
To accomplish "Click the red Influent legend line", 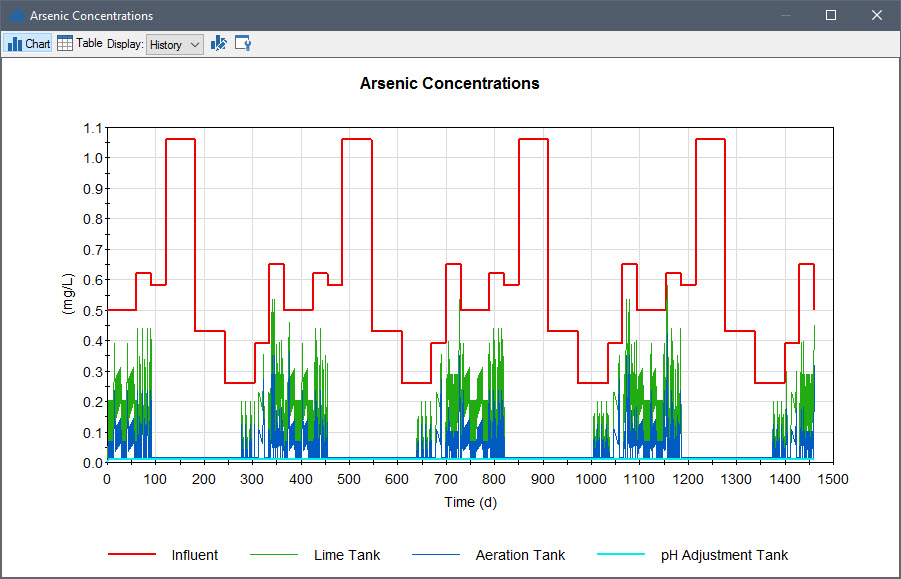I will point(132,554).
